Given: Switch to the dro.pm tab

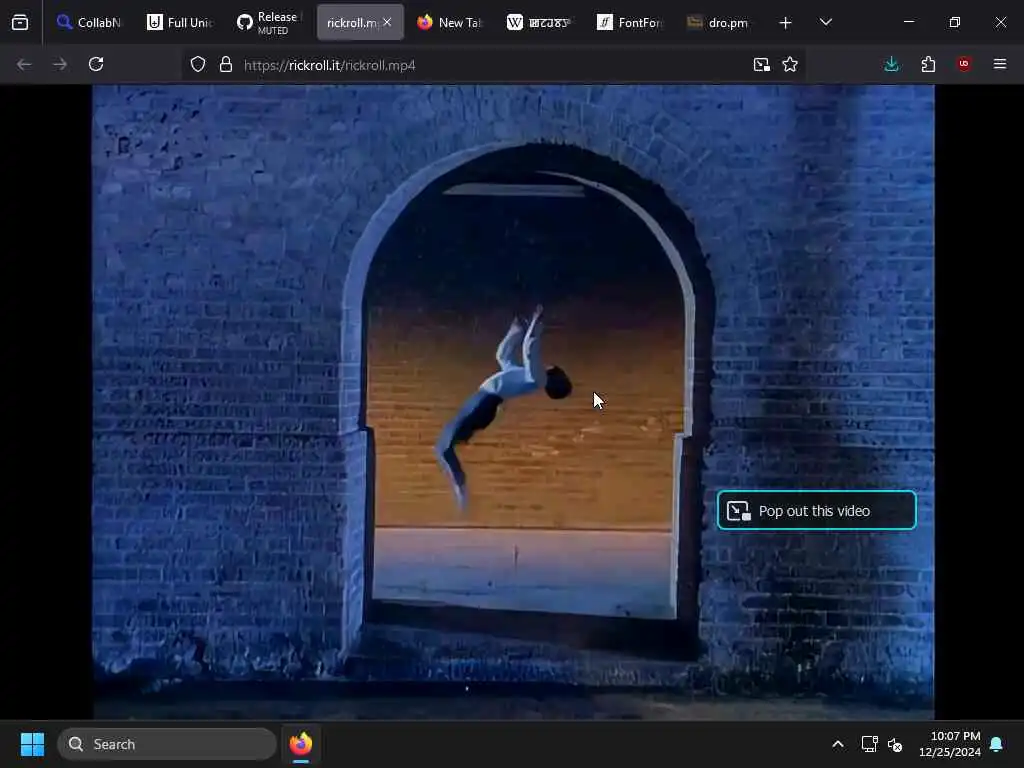Looking at the screenshot, I should (x=719, y=23).
